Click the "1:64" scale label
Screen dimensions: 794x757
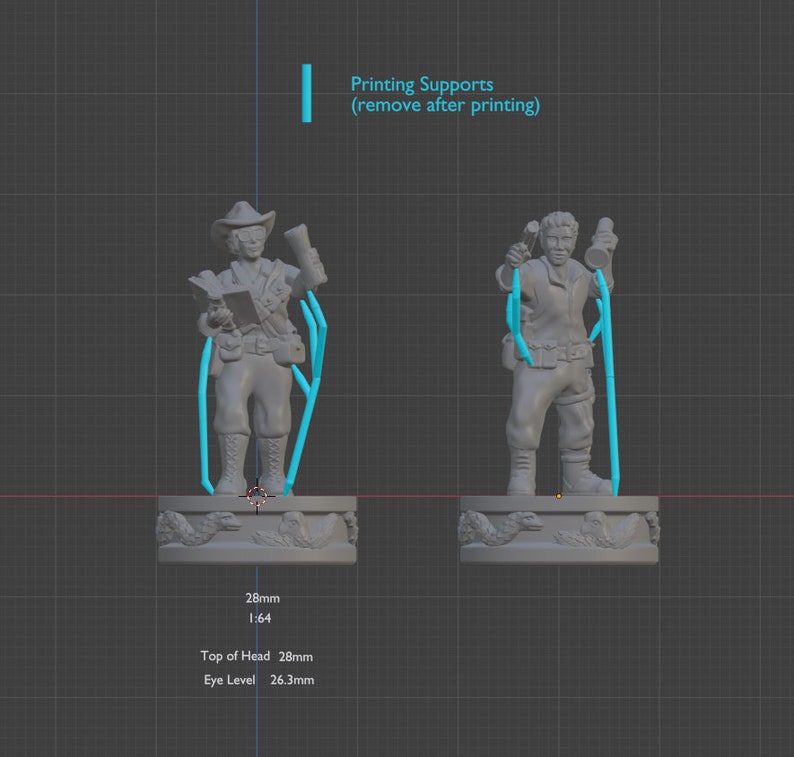coord(259,618)
